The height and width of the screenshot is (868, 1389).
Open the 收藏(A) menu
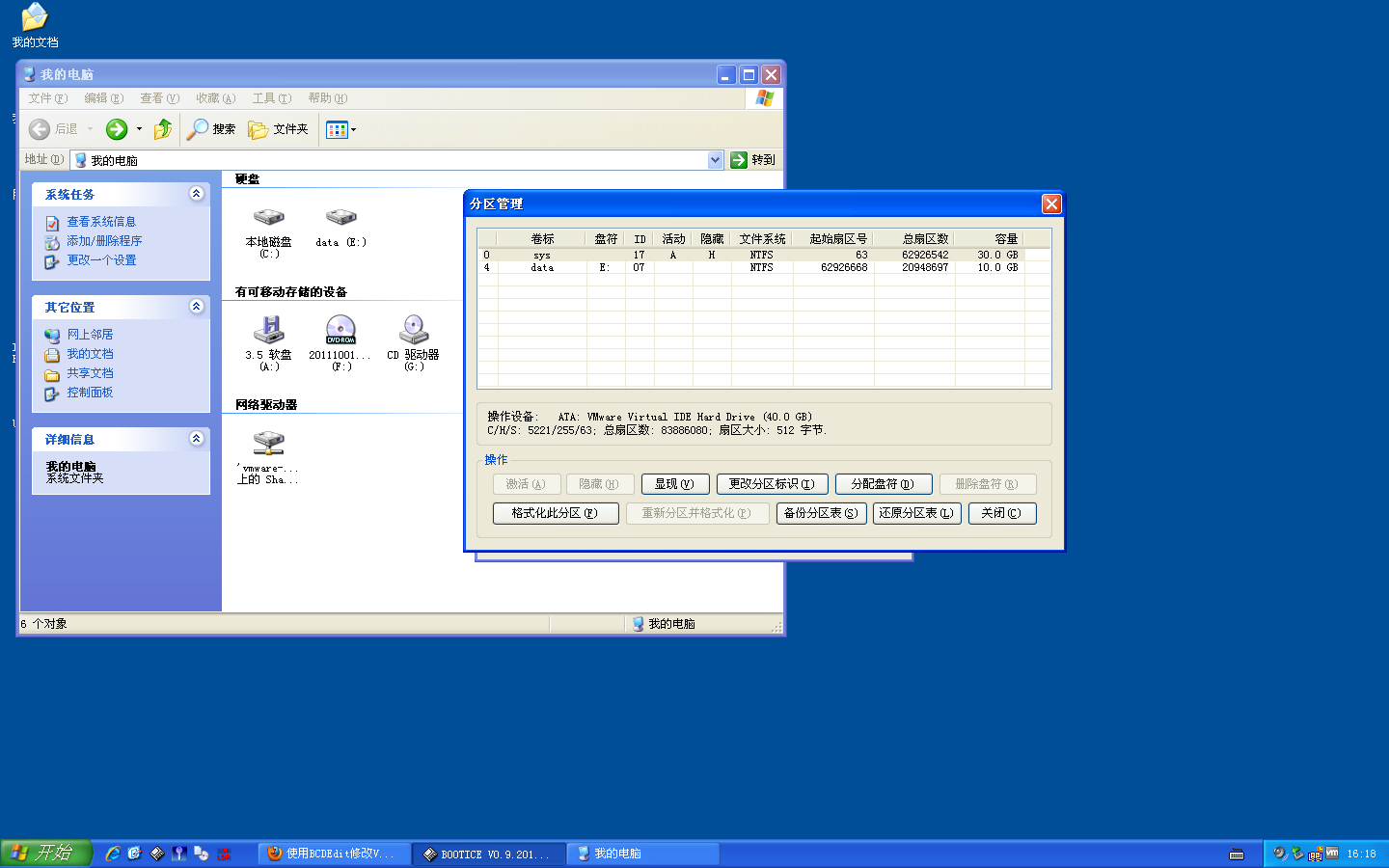pyautogui.click(x=215, y=98)
